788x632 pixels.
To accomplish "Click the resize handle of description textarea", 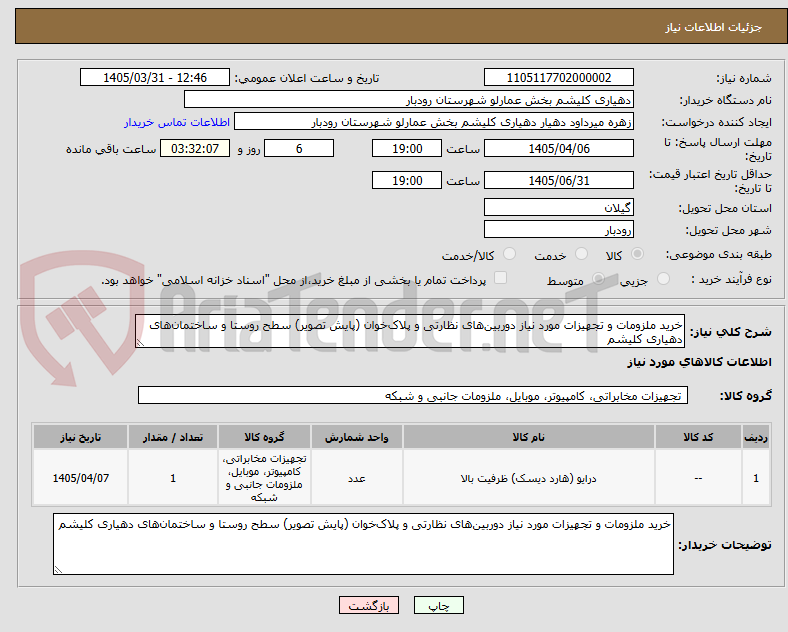I will 140,343.
